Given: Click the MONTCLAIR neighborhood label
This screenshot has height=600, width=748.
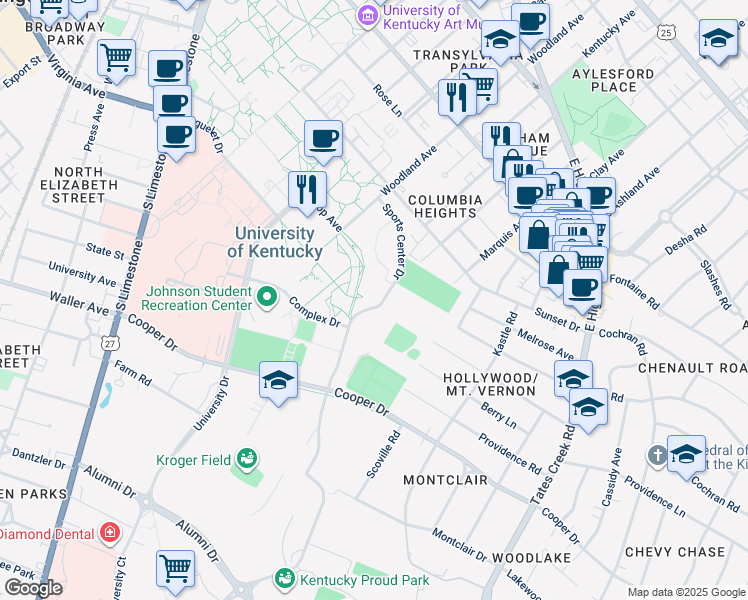Looking at the screenshot, I should tap(446, 480).
